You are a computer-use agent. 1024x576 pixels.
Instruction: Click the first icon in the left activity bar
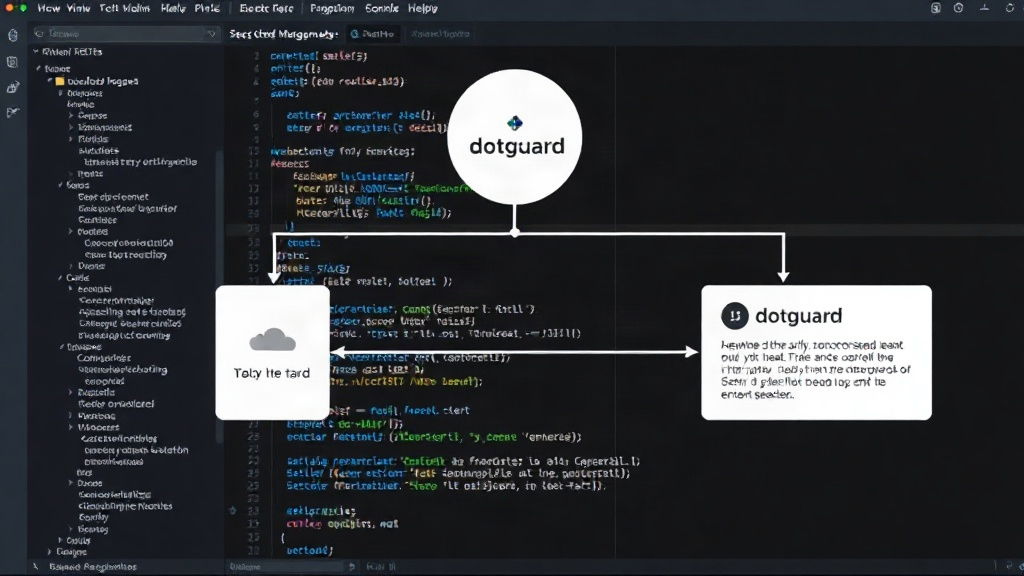click(13, 35)
